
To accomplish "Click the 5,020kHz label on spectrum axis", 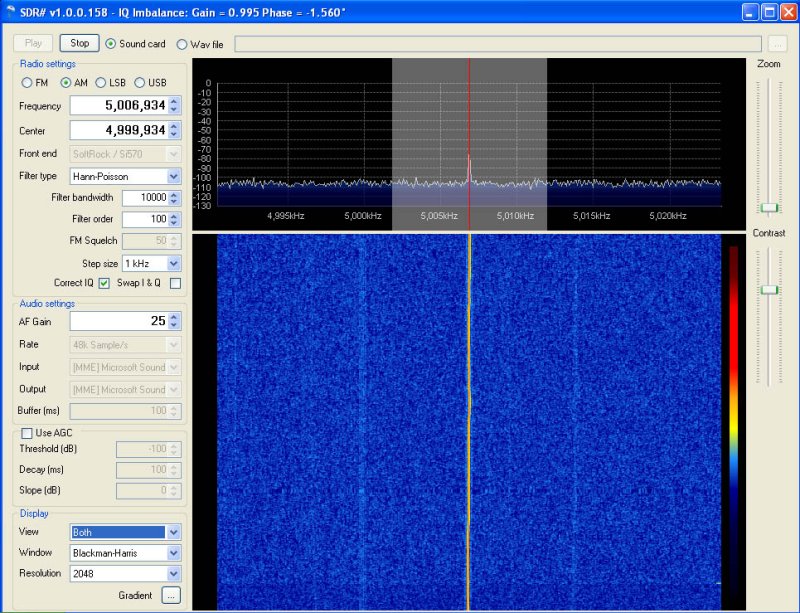I will (668, 216).
